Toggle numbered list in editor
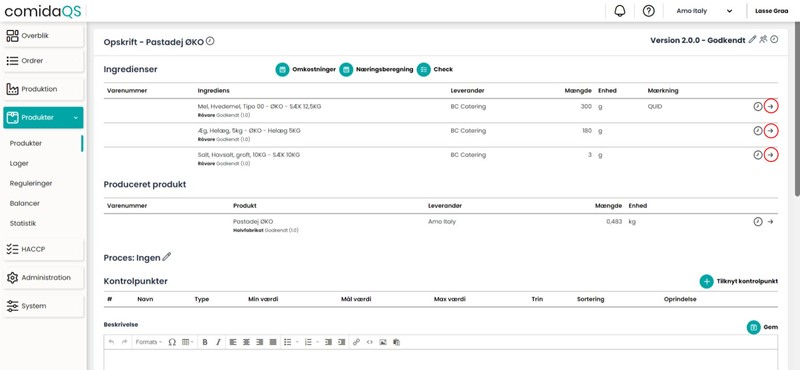The width and height of the screenshot is (800, 370). coord(308,342)
